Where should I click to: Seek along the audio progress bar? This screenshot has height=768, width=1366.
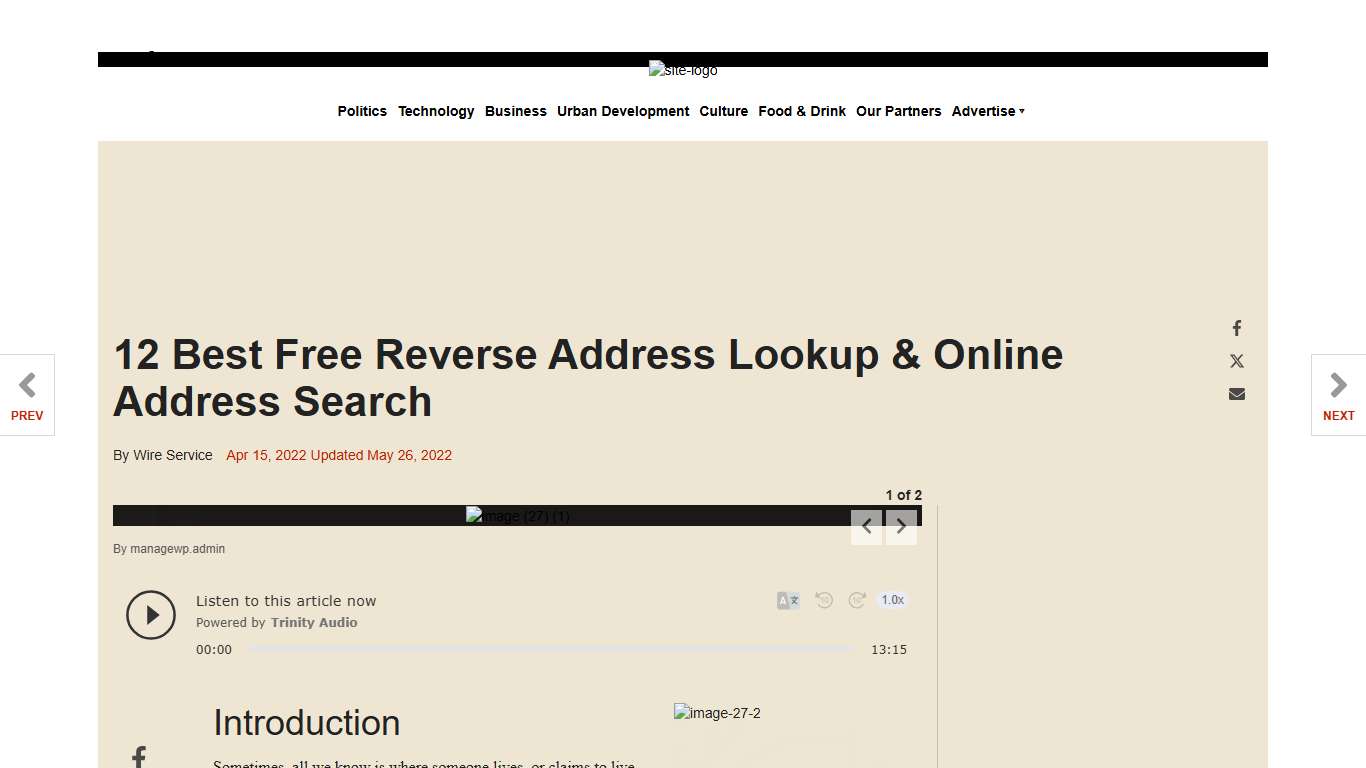(550, 648)
